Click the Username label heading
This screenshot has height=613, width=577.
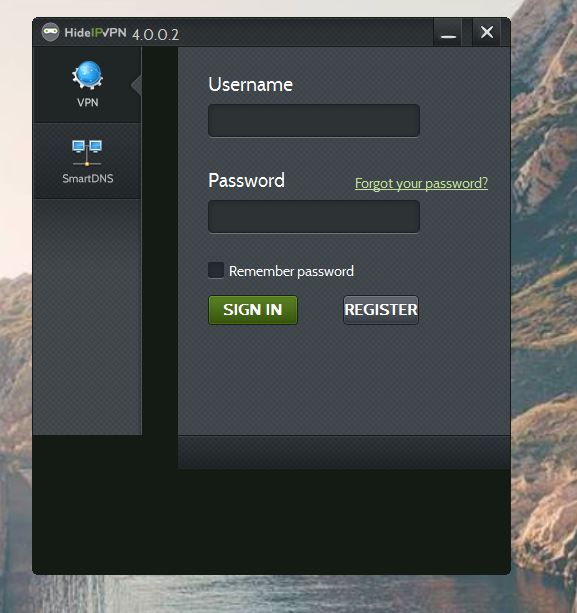251,84
